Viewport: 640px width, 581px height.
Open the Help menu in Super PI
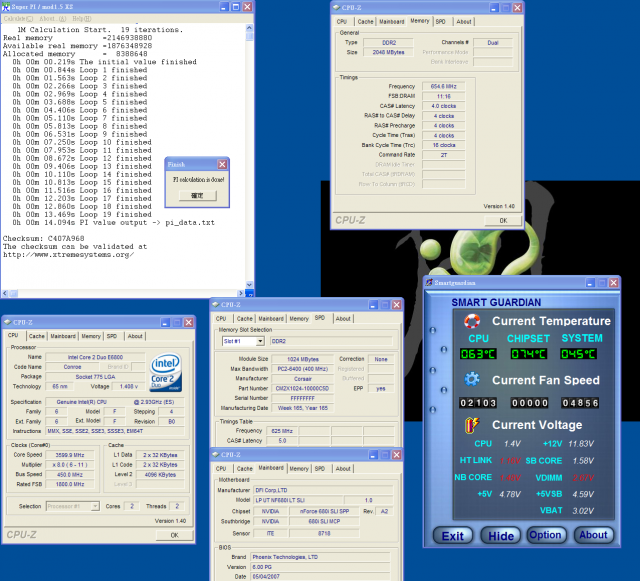(82, 19)
